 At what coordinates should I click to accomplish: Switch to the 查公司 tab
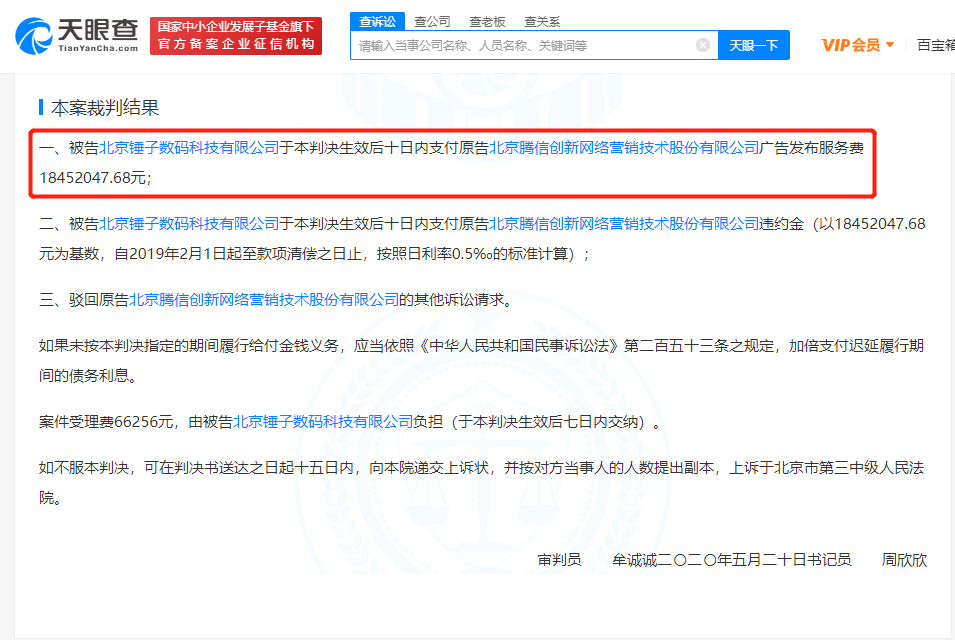click(432, 21)
